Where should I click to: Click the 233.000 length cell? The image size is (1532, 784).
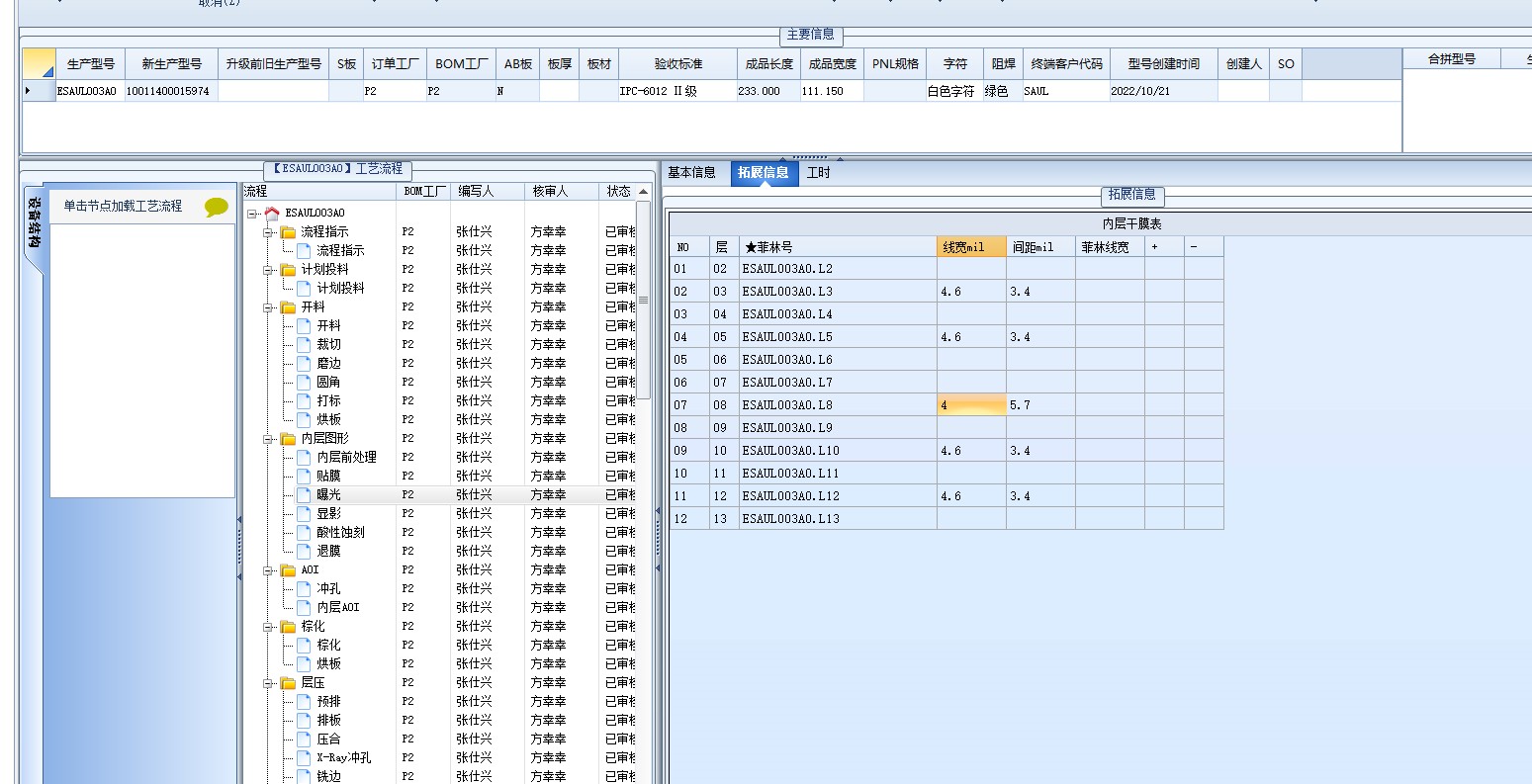click(x=768, y=91)
